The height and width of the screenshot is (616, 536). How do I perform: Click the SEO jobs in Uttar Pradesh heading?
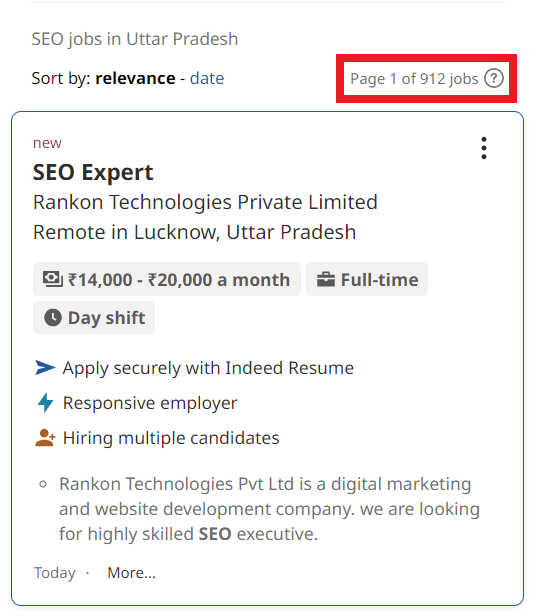(135, 39)
